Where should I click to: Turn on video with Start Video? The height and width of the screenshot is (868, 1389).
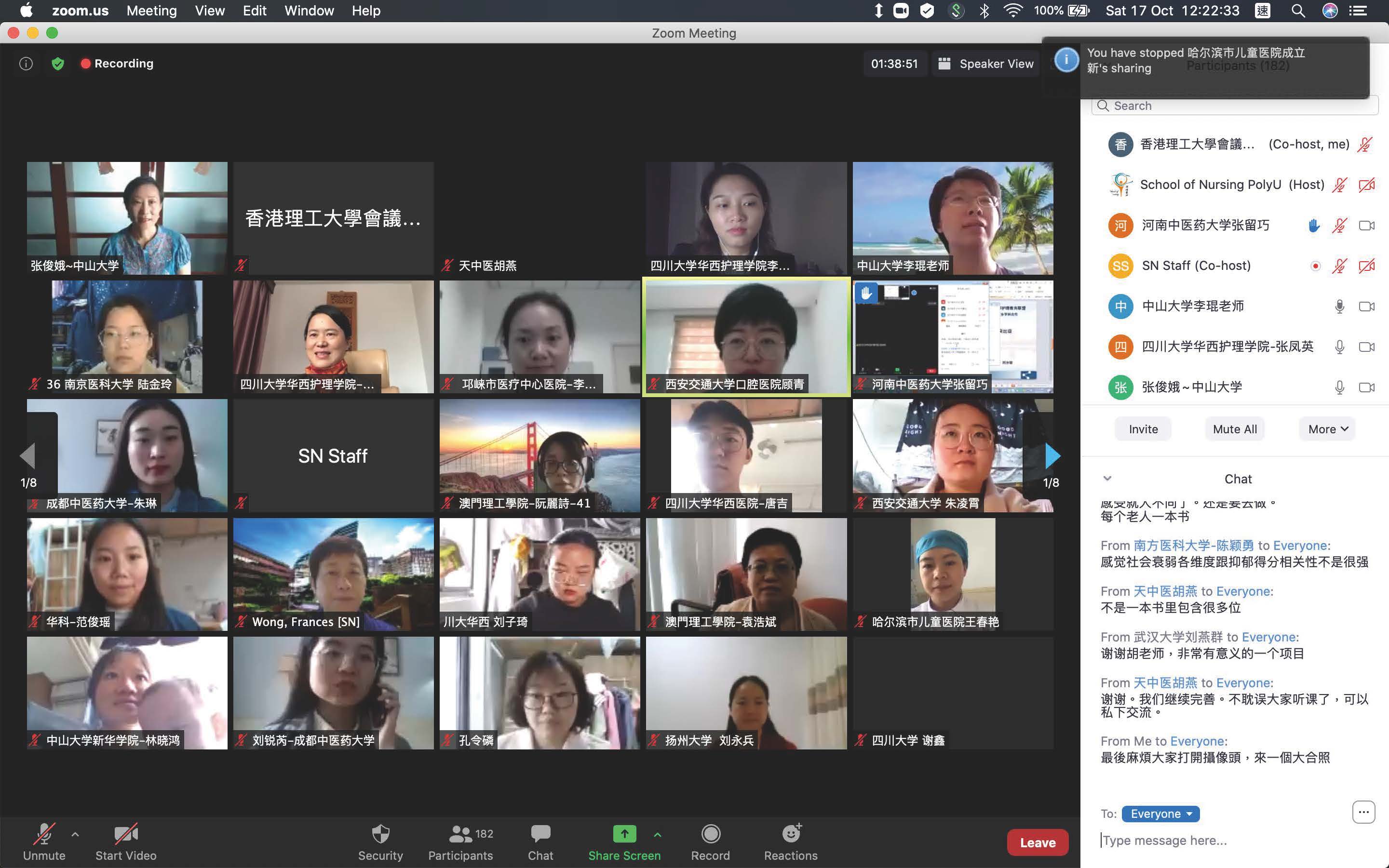(x=126, y=835)
